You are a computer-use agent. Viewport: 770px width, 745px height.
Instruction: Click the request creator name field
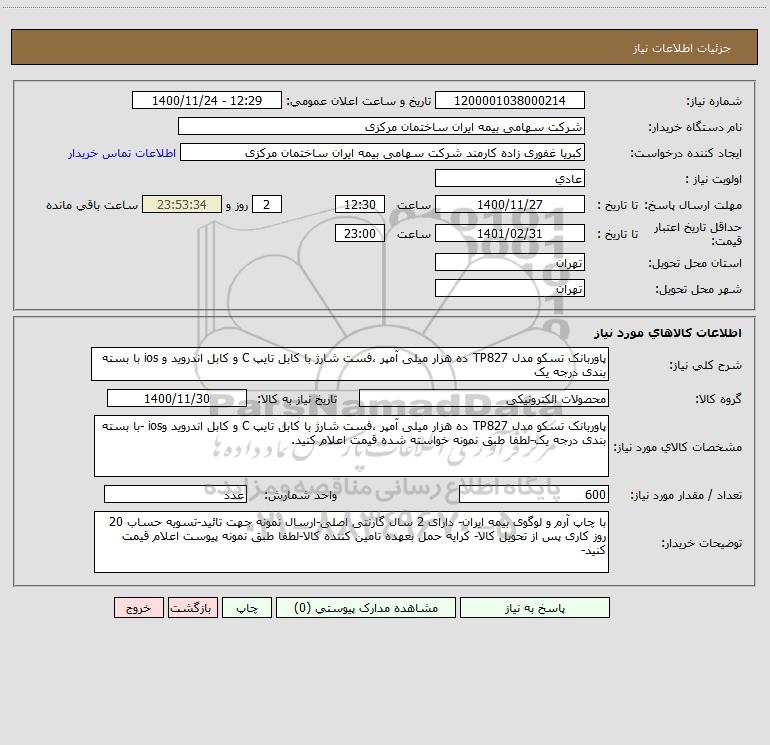coord(383,152)
